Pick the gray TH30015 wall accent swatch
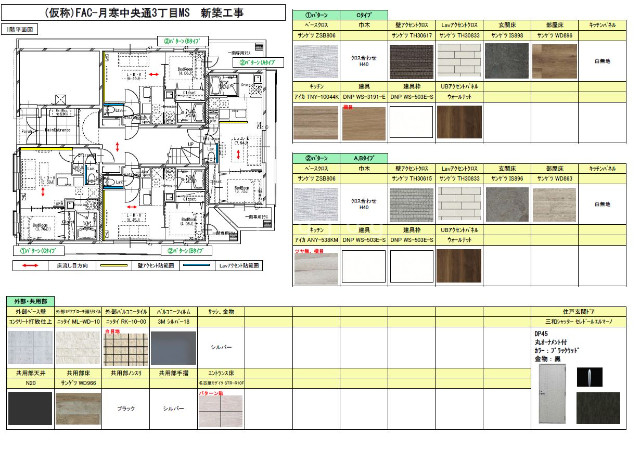640x453 pixels. point(412,202)
